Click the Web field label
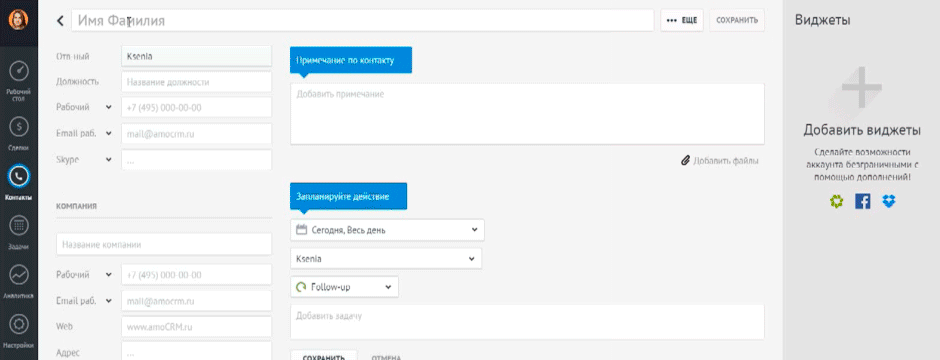The height and width of the screenshot is (360, 940). pos(64,327)
